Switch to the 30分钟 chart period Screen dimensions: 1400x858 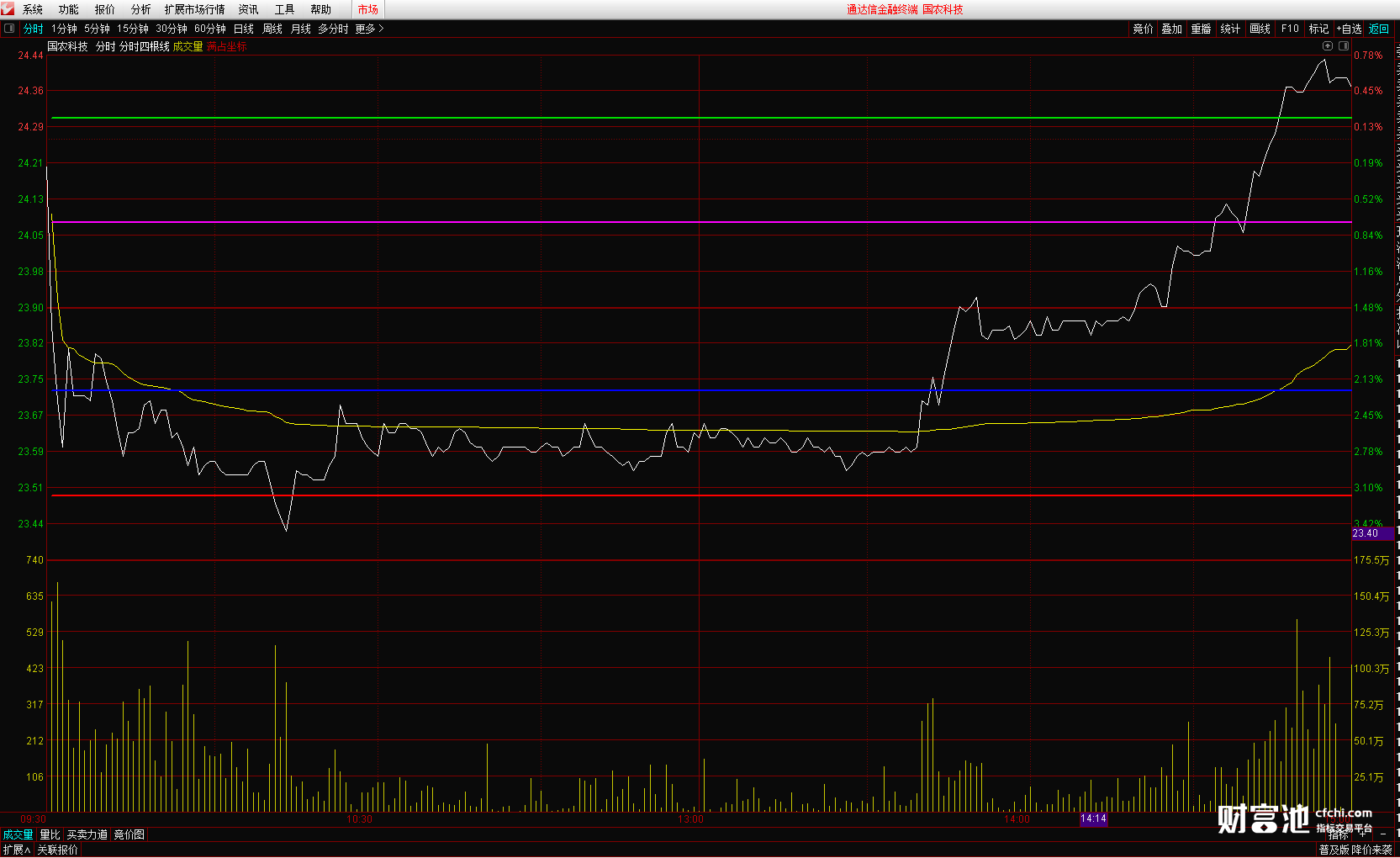tap(172, 29)
